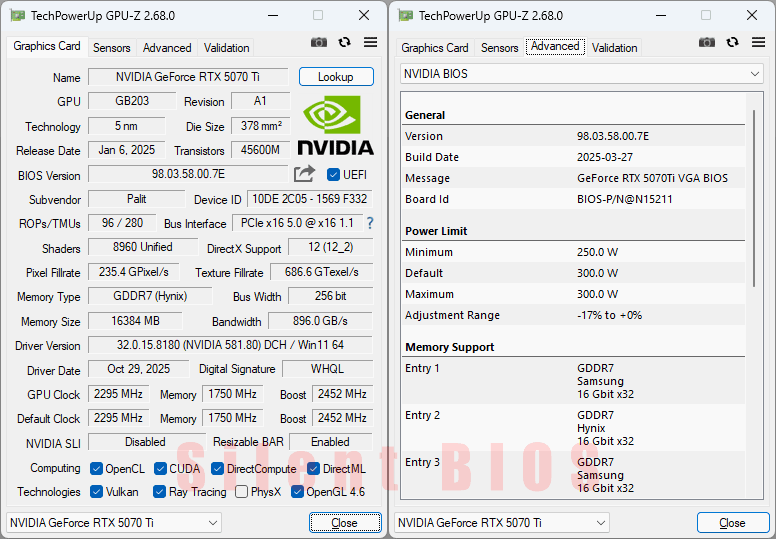Click the Bus Interface question mark icon

[370, 223]
